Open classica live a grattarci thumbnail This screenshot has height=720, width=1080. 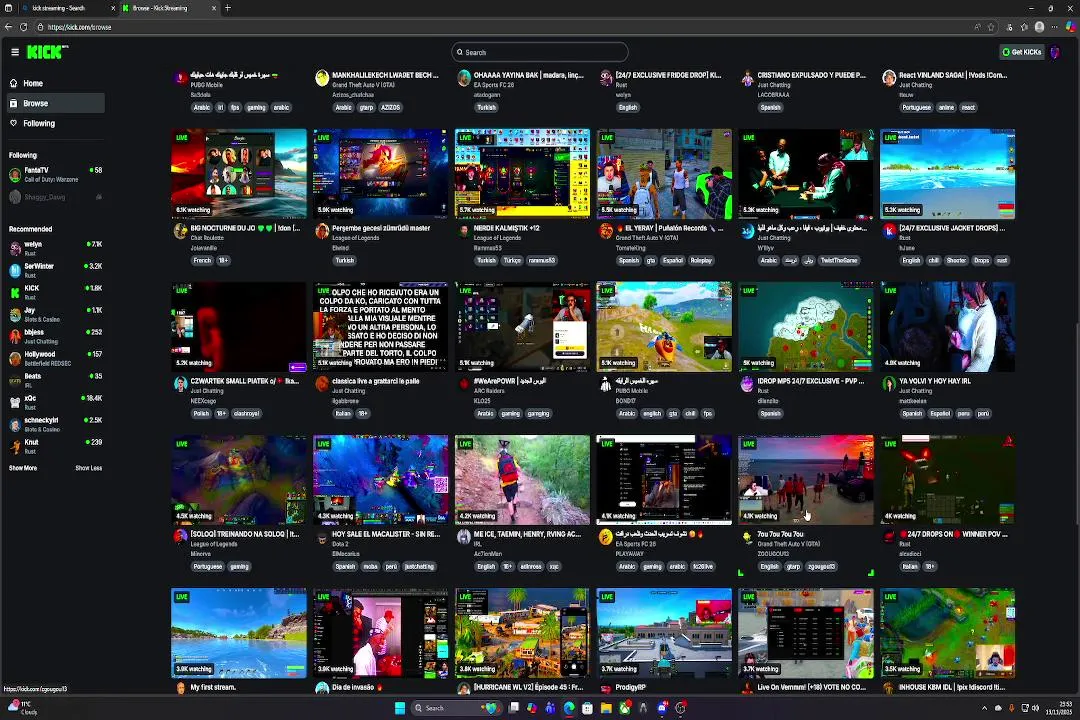click(x=381, y=327)
